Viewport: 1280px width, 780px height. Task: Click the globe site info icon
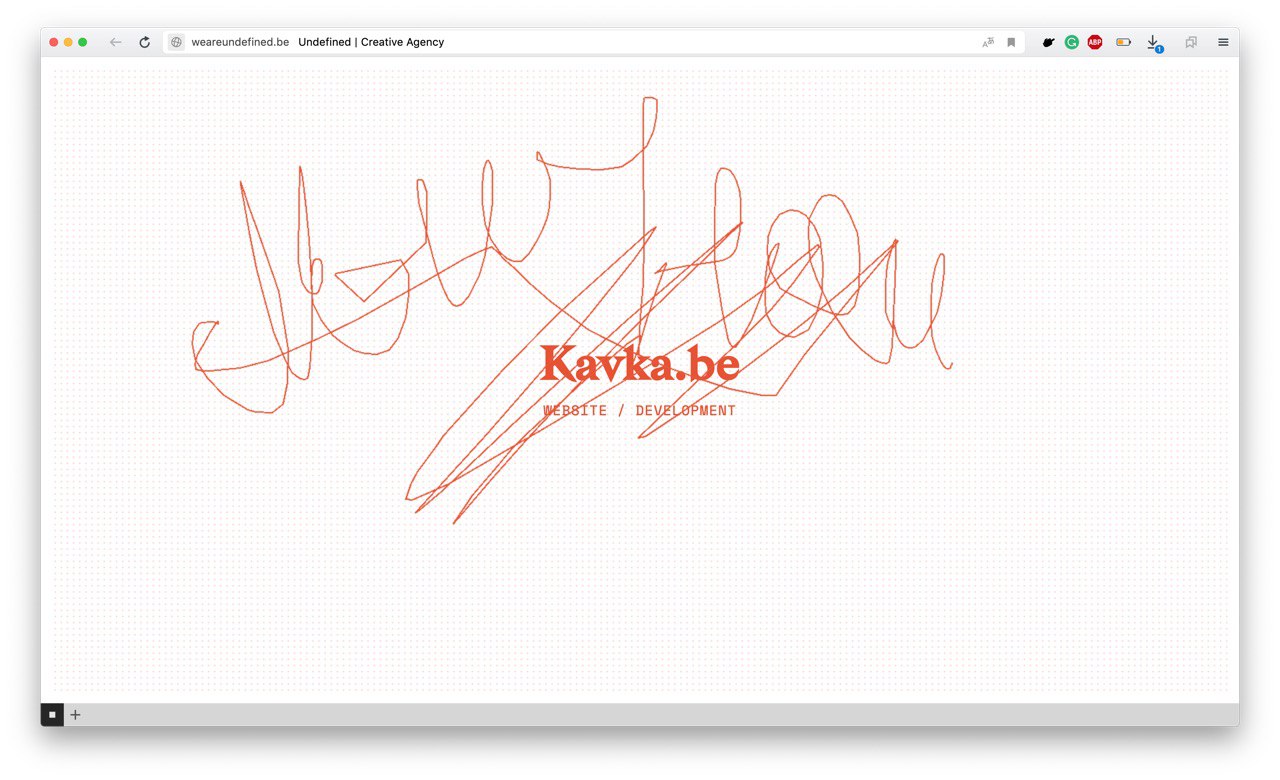click(x=177, y=42)
